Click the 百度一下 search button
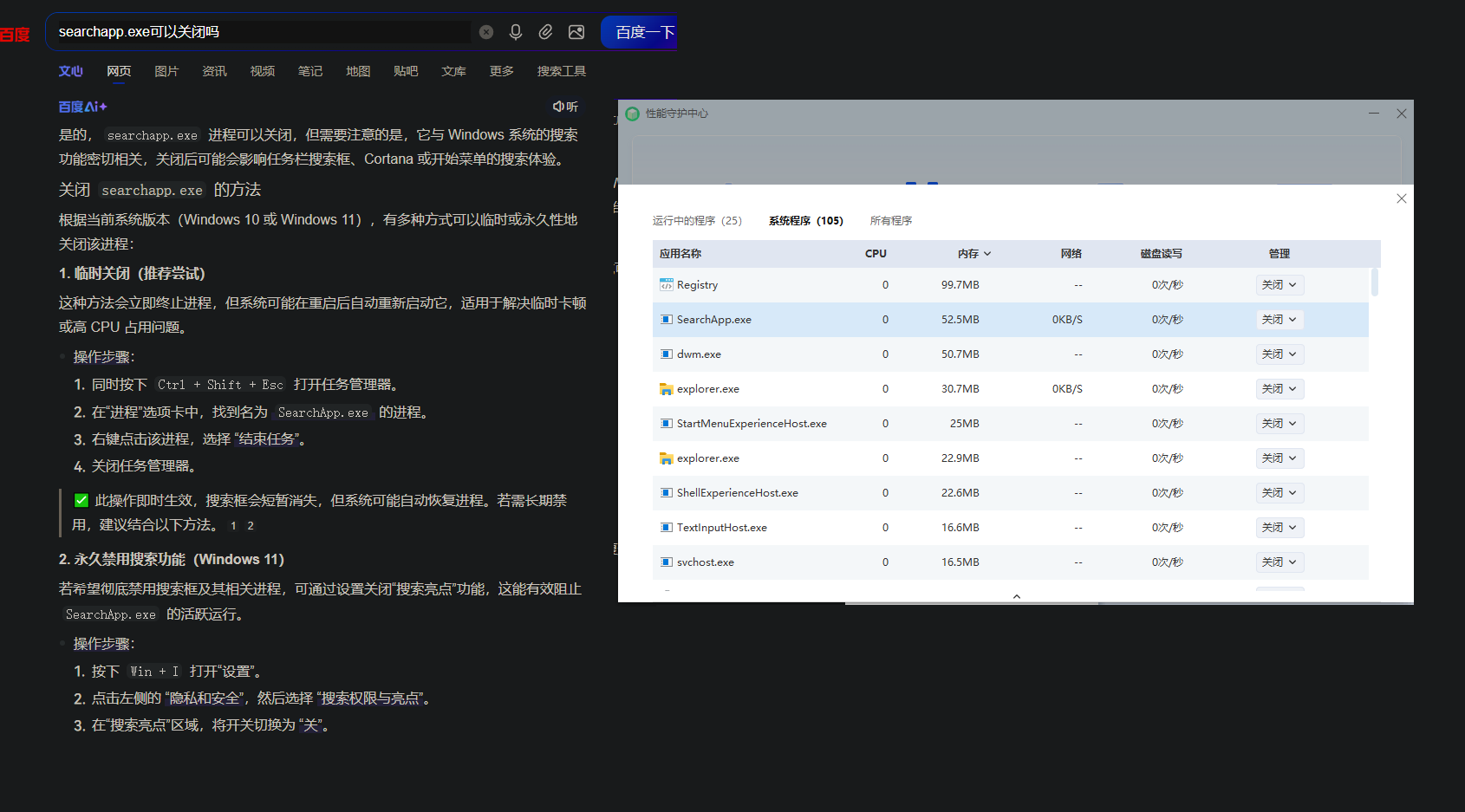Image resolution: width=1465 pixels, height=812 pixels. click(x=641, y=32)
